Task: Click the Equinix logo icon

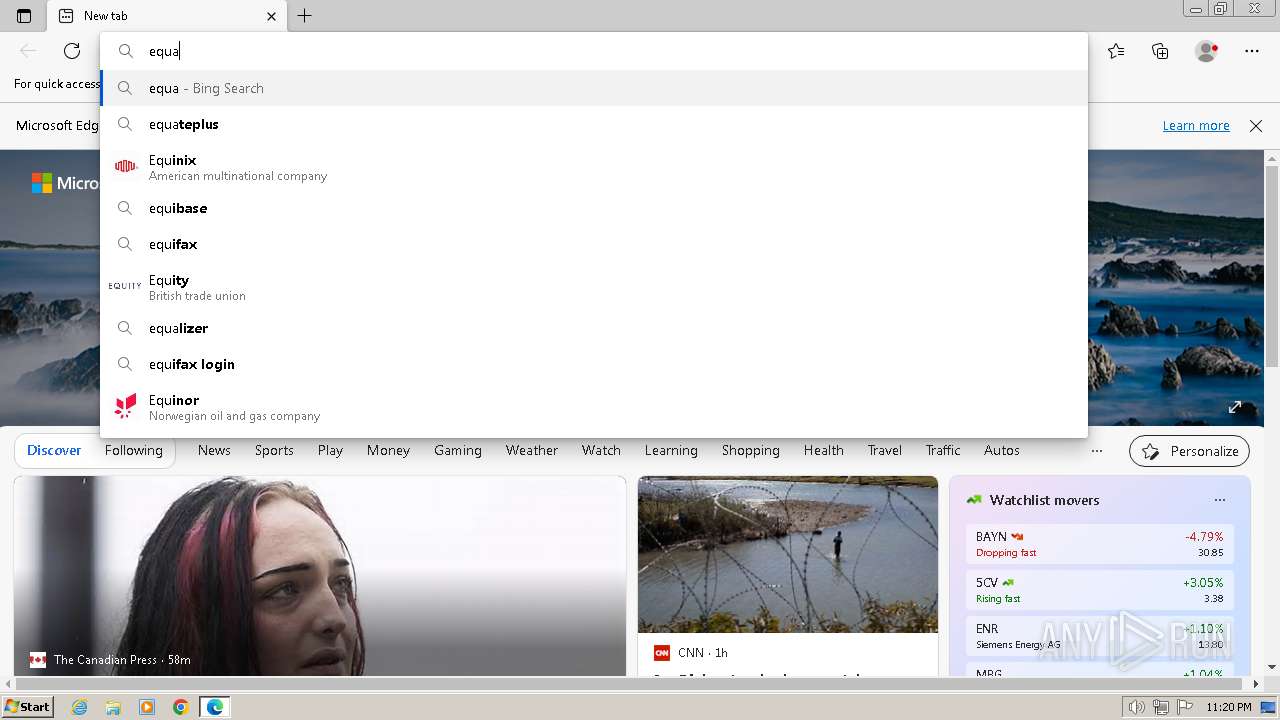Action: tap(125, 166)
